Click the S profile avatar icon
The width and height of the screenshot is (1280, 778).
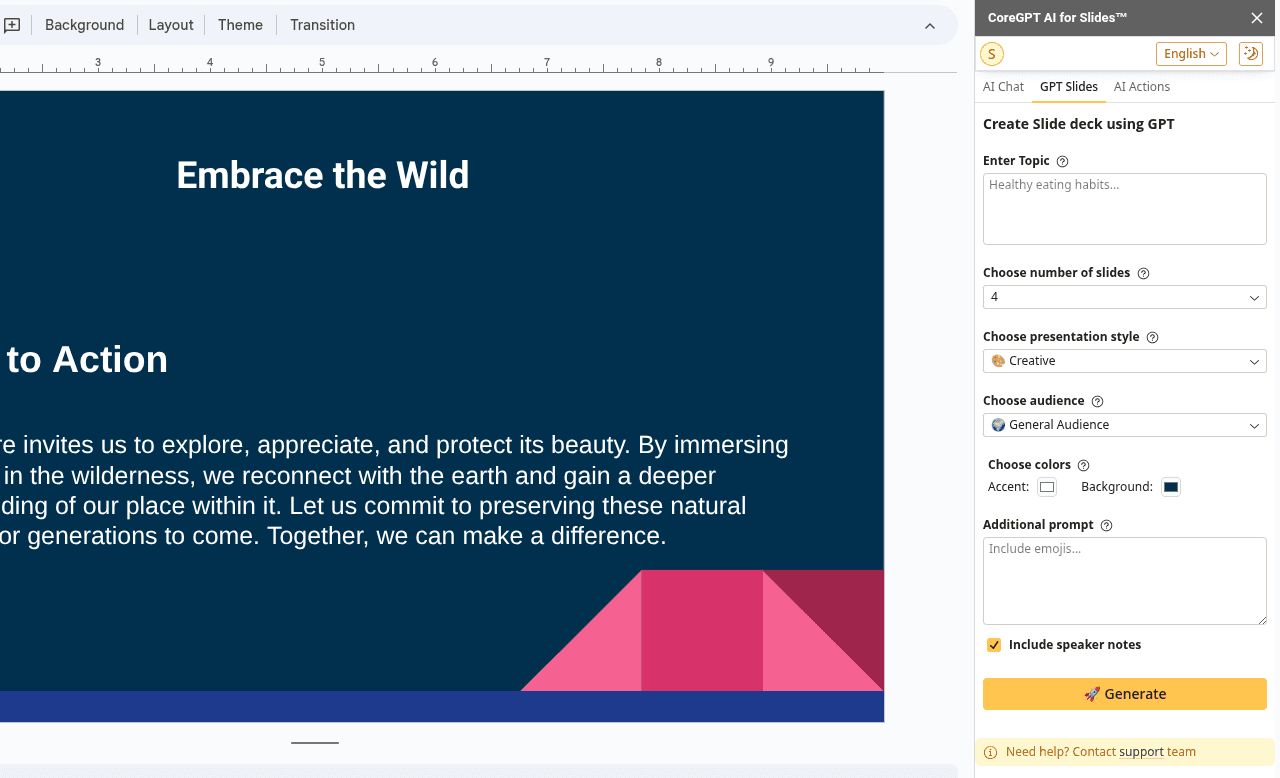tap(991, 54)
